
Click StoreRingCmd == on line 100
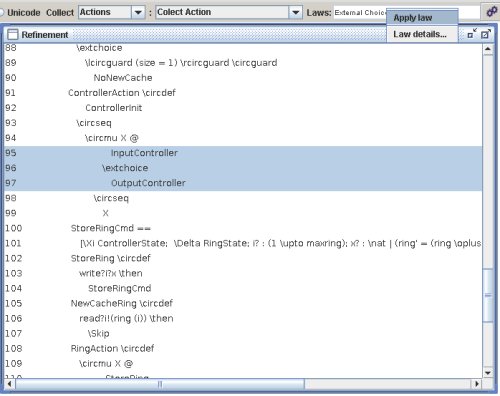click(x=111, y=228)
